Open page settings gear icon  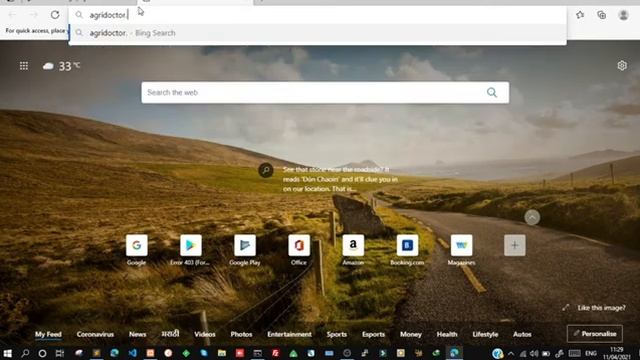click(x=622, y=65)
